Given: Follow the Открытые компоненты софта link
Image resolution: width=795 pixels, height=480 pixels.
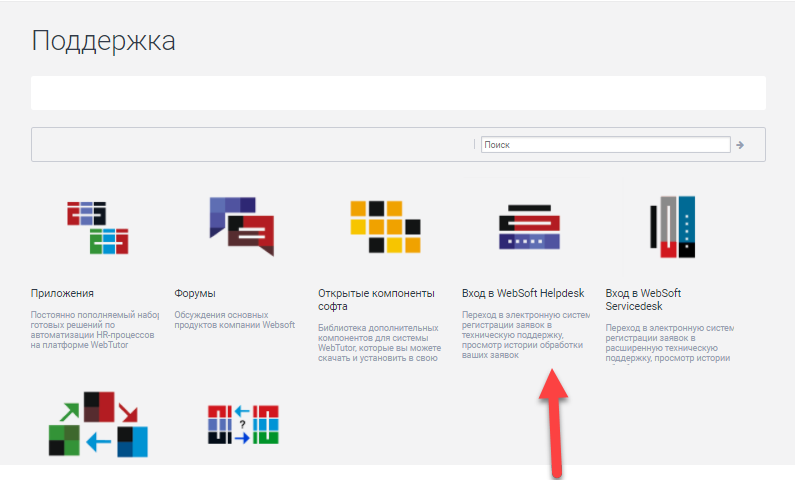Looking at the screenshot, I should pyautogui.click(x=376, y=300).
